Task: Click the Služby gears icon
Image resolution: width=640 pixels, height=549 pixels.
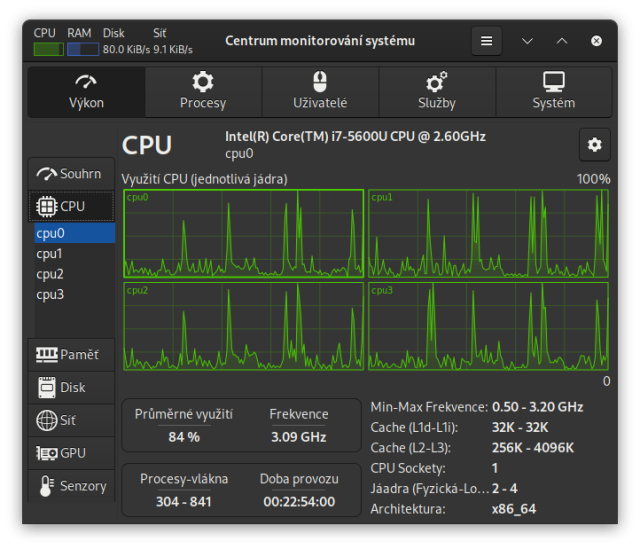Action: click(x=437, y=82)
